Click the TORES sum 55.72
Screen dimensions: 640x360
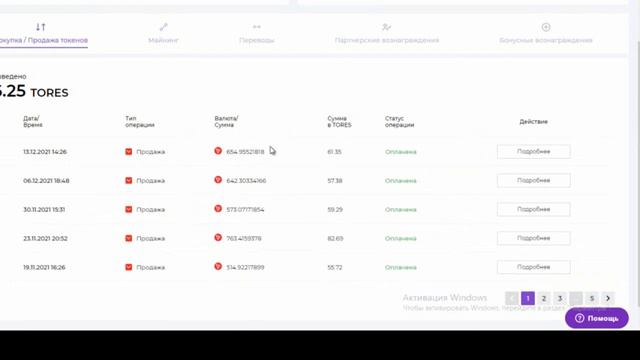(x=335, y=267)
